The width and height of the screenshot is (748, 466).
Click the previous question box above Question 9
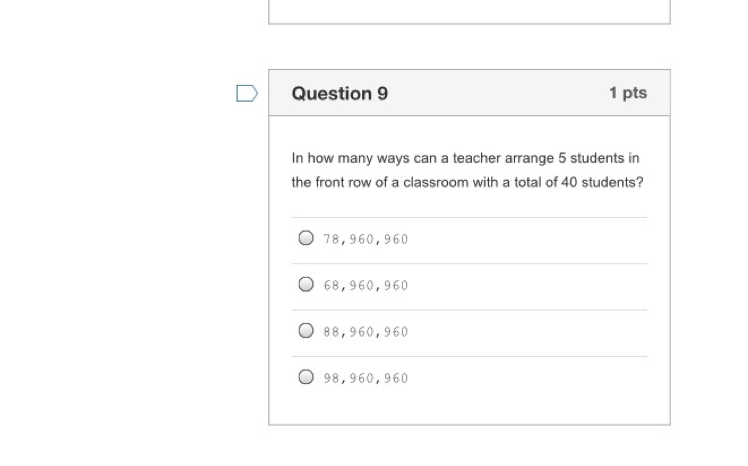tap(469, 10)
